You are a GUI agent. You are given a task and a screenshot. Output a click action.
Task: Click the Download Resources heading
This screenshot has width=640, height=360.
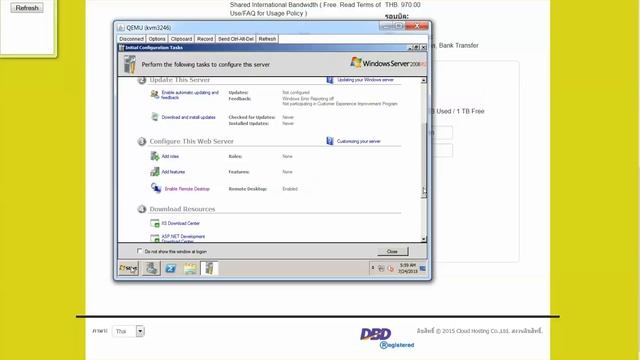click(182, 209)
